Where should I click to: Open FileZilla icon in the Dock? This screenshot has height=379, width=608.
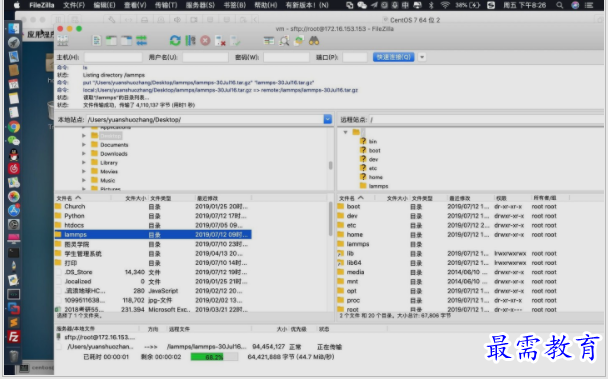pyautogui.click(x=14, y=337)
